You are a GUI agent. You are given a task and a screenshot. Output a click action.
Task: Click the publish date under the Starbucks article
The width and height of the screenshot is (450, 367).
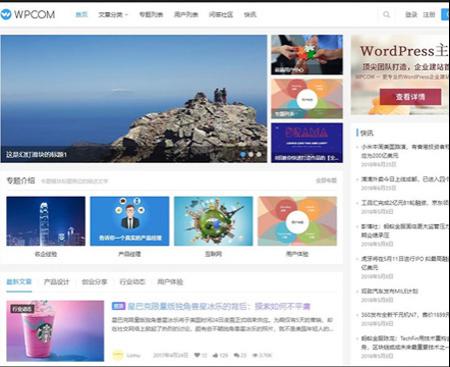pyautogui.click(x=170, y=355)
